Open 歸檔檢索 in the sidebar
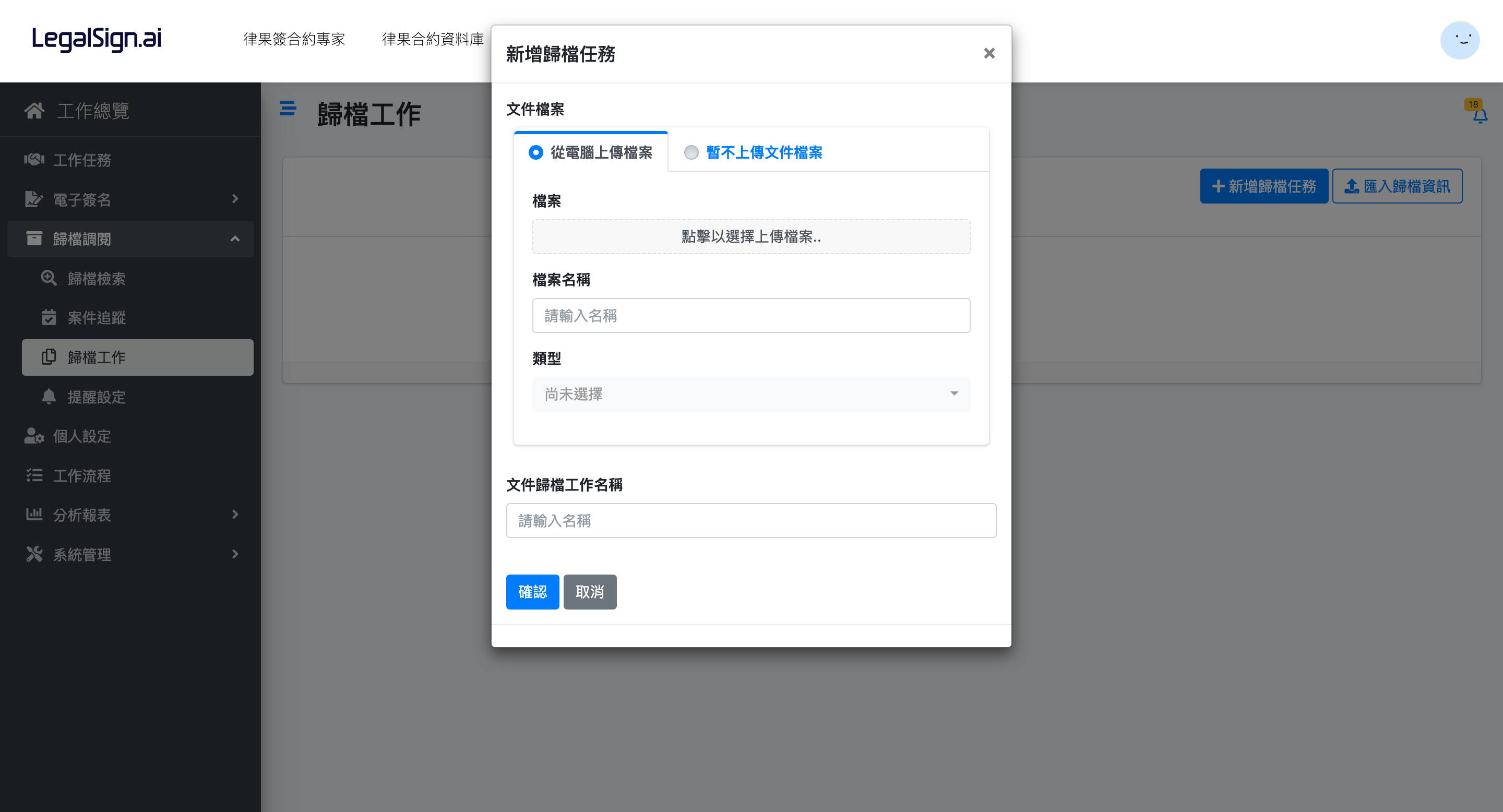The height and width of the screenshot is (812, 1503). tap(137, 278)
